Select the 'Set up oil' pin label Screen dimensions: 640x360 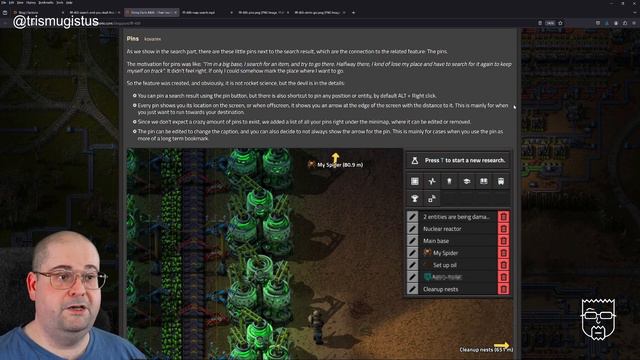(x=445, y=265)
